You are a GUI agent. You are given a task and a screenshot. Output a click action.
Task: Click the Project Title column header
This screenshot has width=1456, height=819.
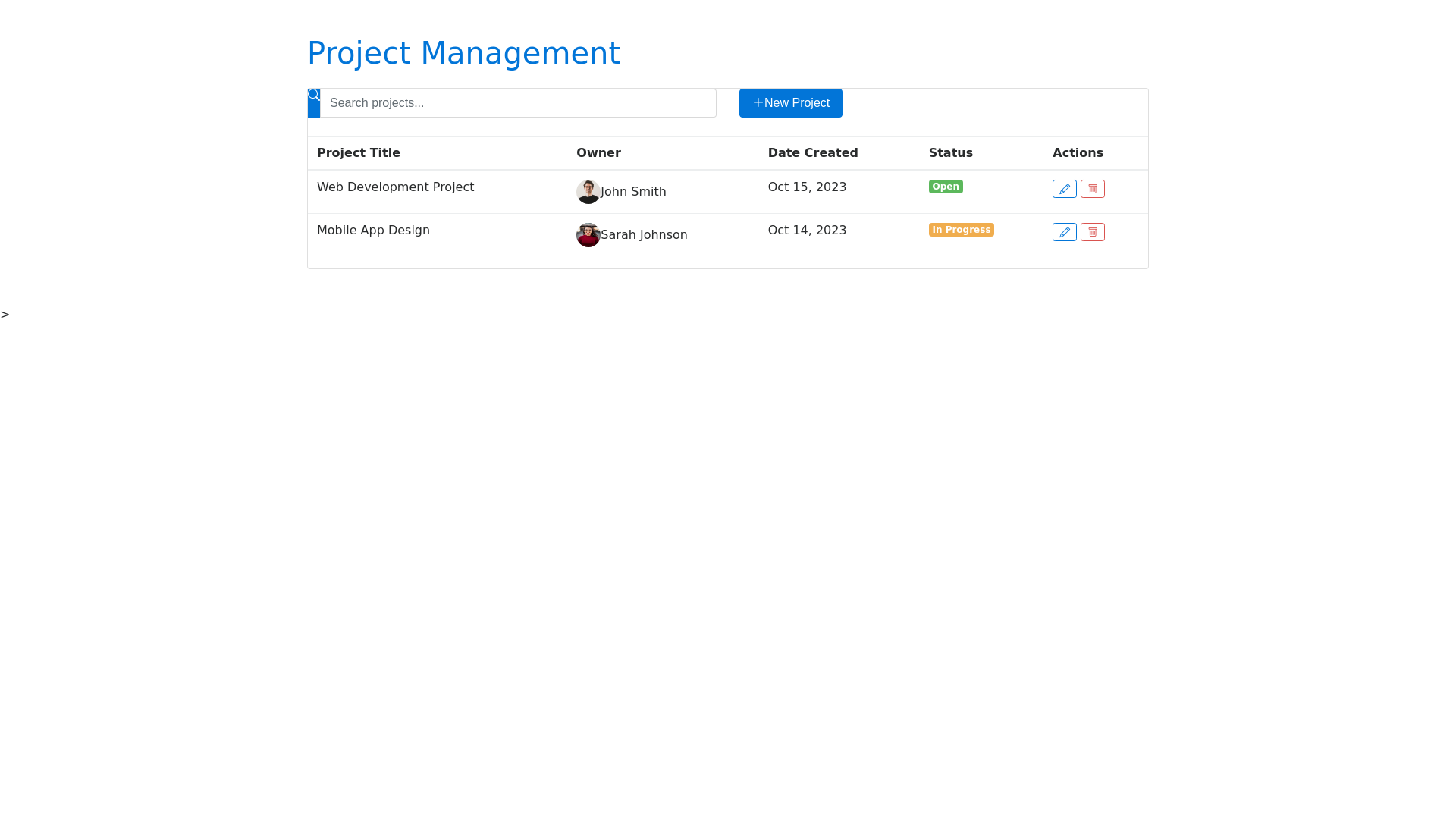click(x=358, y=153)
